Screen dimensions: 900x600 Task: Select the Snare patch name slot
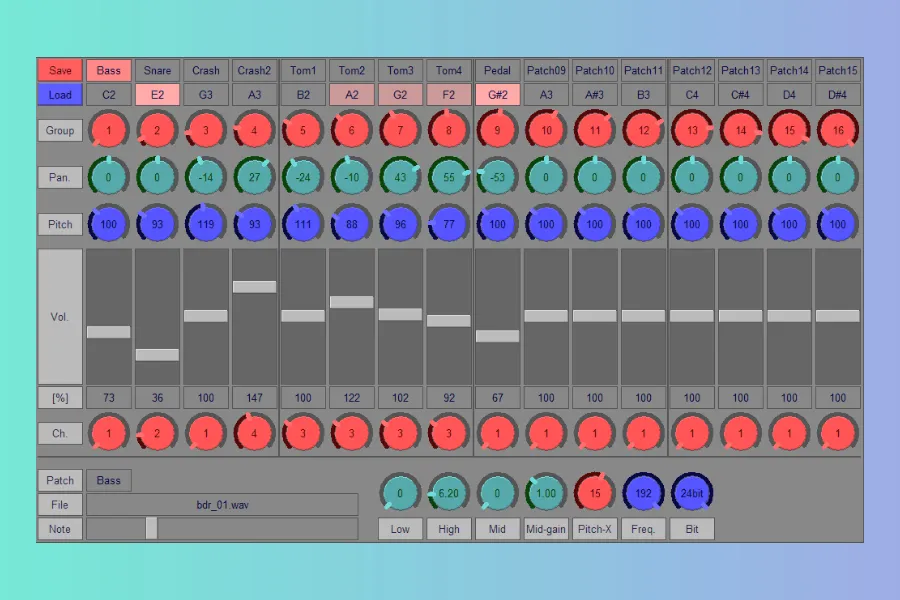click(x=157, y=71)
